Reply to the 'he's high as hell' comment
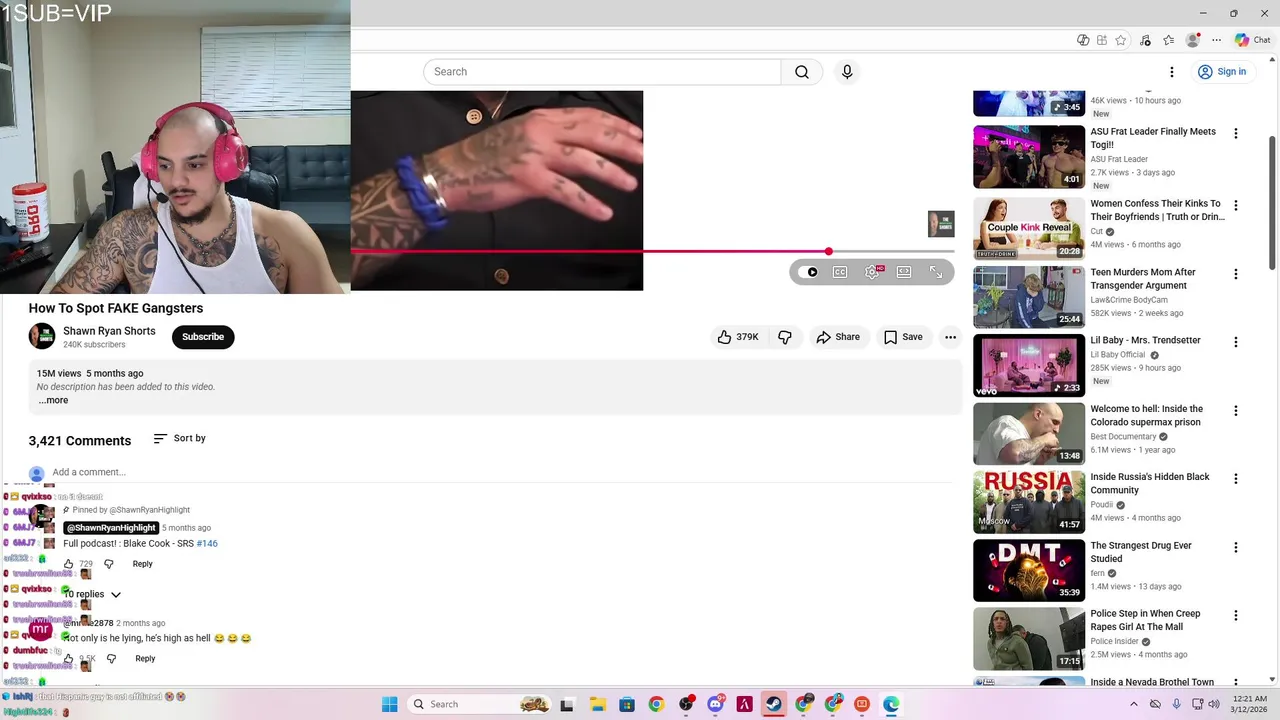This screenshot has width=1280, height=720. pos(145,659)
